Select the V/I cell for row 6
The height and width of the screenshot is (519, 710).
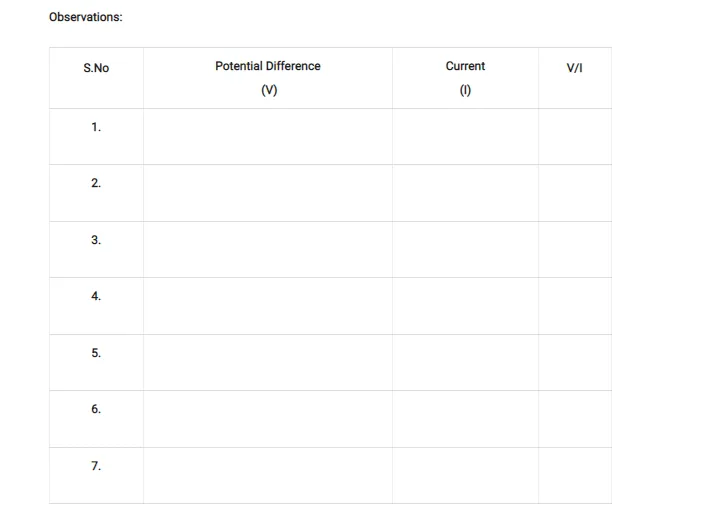tap(575, 419)
